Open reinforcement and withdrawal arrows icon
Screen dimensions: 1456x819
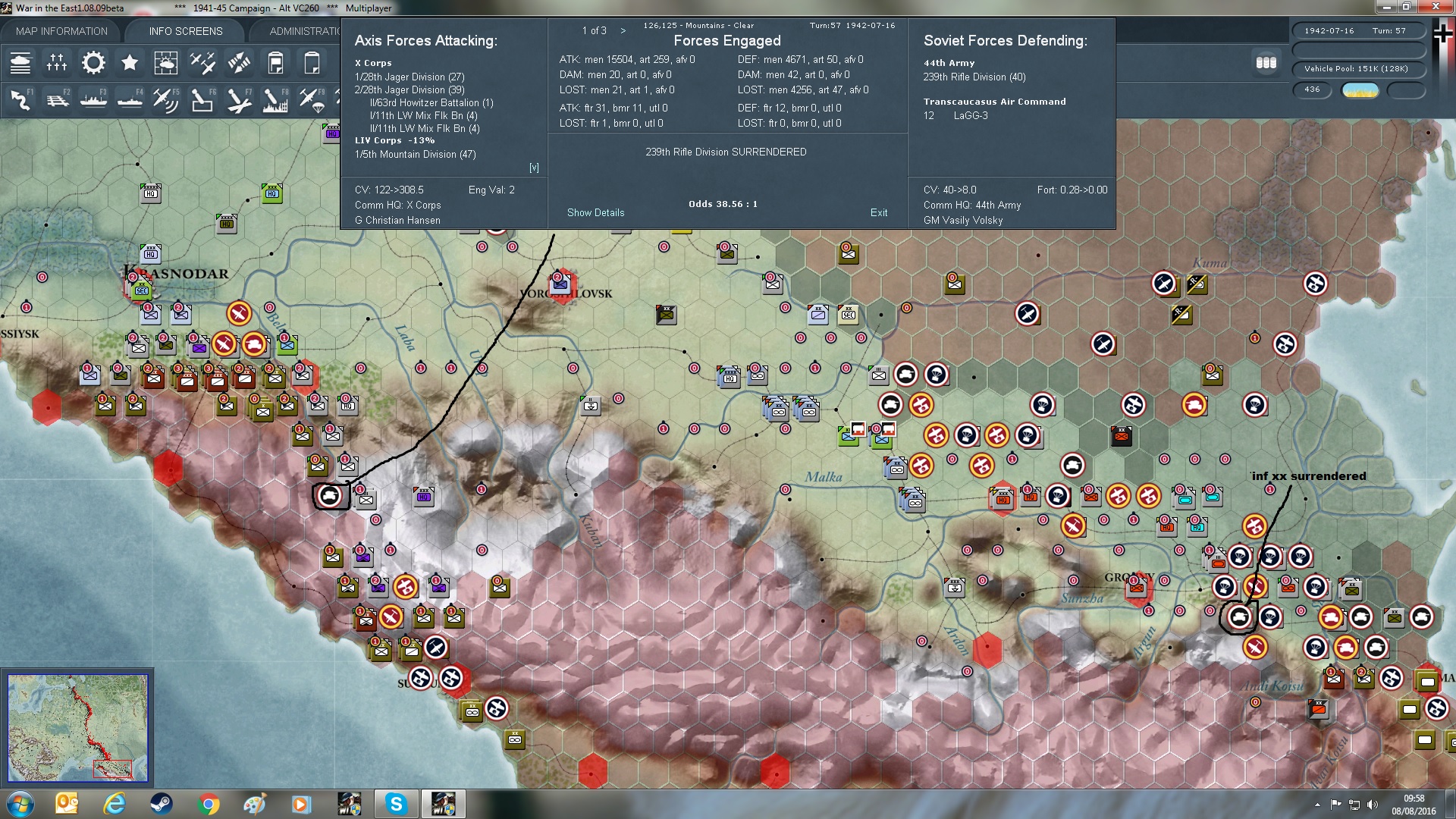[239, 63]
